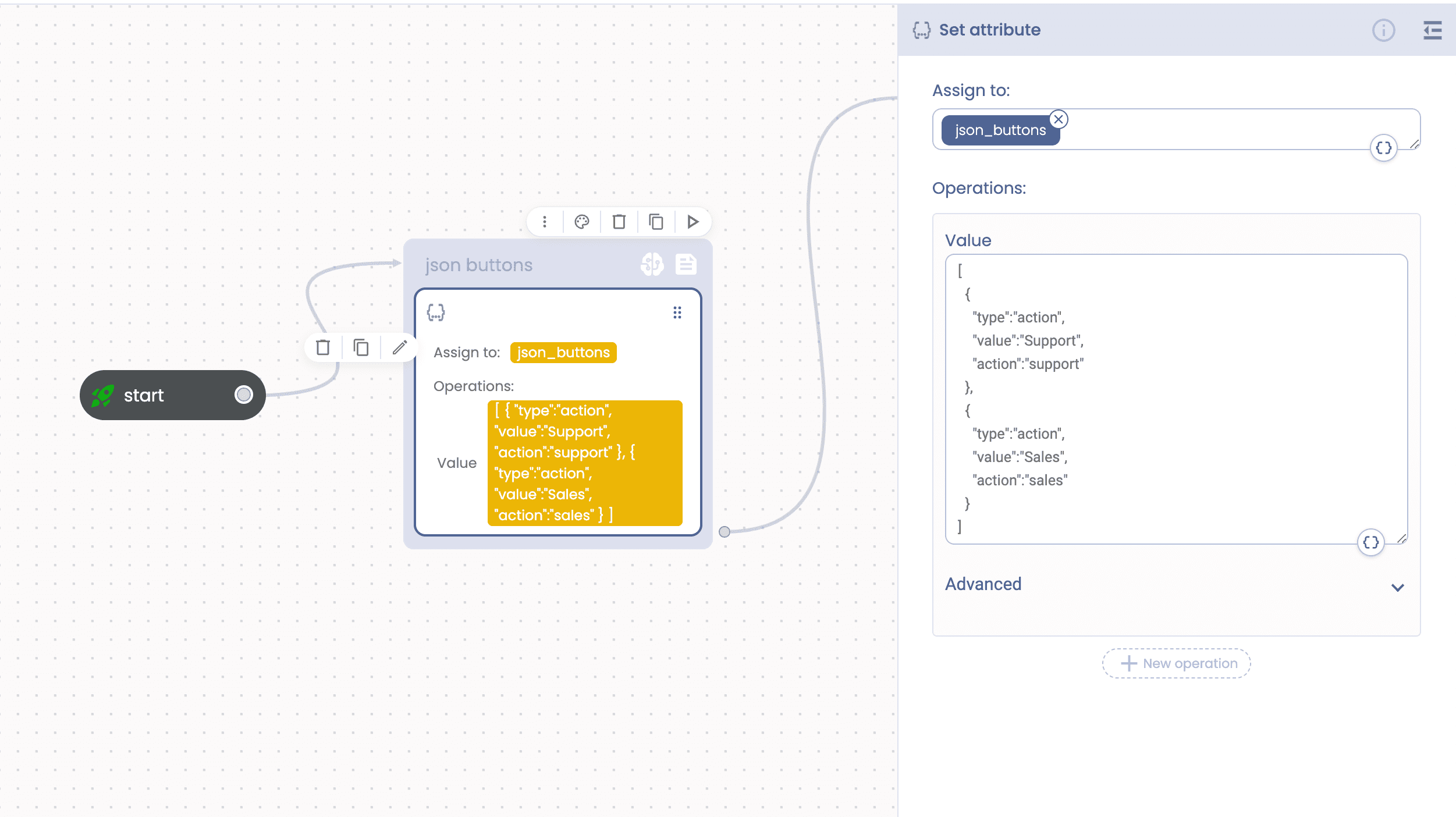Edit the action with the pencil icon
1456x817 pixels.
(x=399, y=347)
